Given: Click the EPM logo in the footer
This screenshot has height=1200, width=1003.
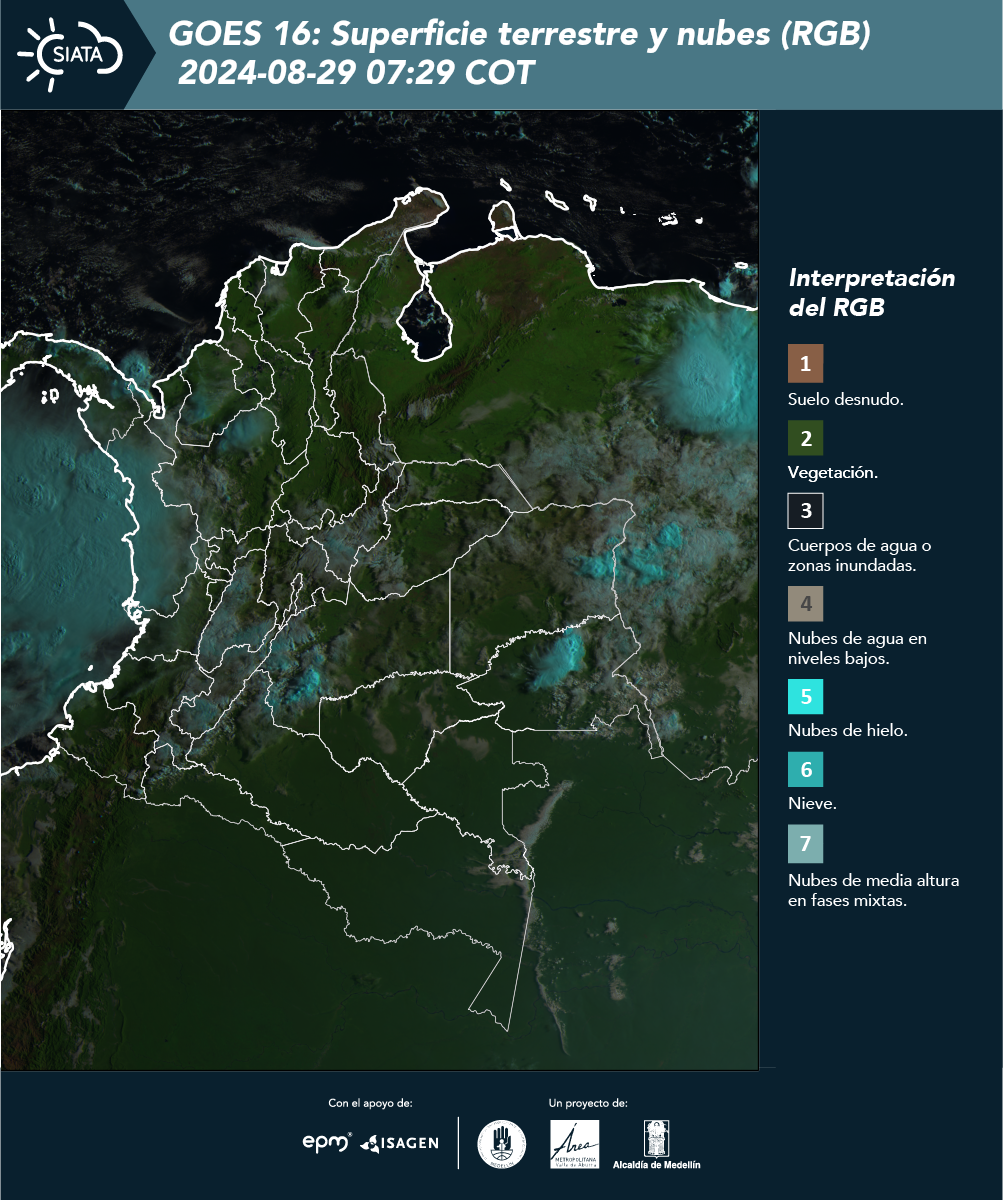Looking at the screenshot, I should 327,1141.
